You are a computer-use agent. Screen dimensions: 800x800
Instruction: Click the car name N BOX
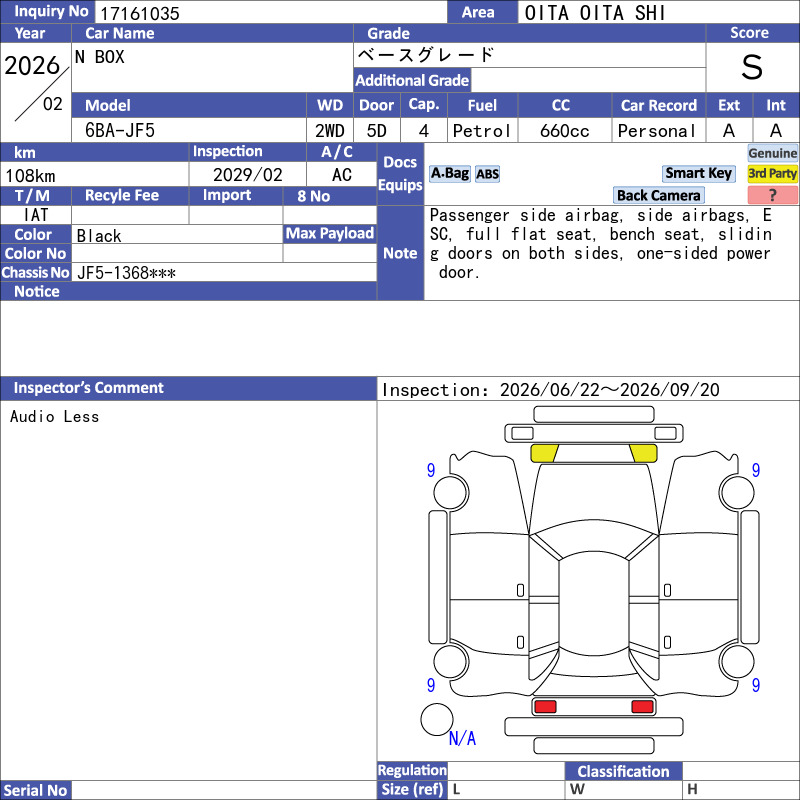pos(100,57)
